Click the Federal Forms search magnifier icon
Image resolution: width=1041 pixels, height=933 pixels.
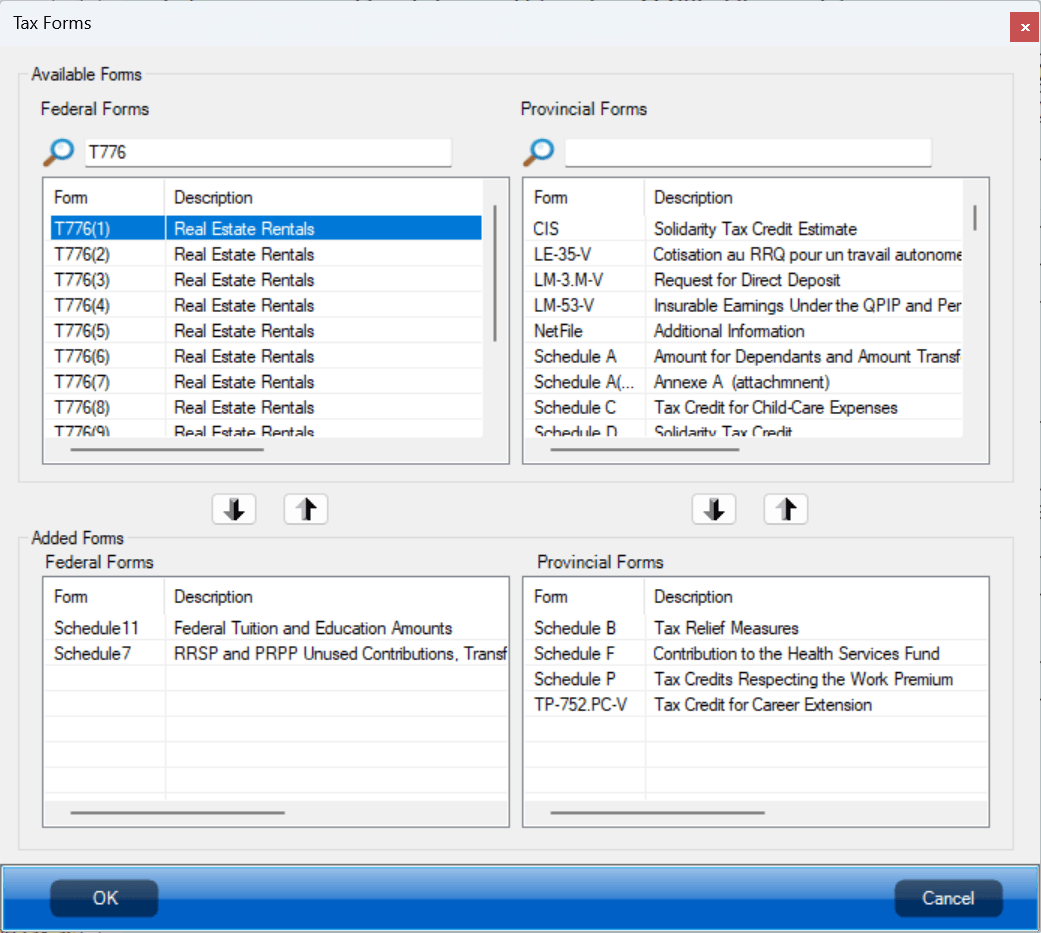tap(58, 152)
